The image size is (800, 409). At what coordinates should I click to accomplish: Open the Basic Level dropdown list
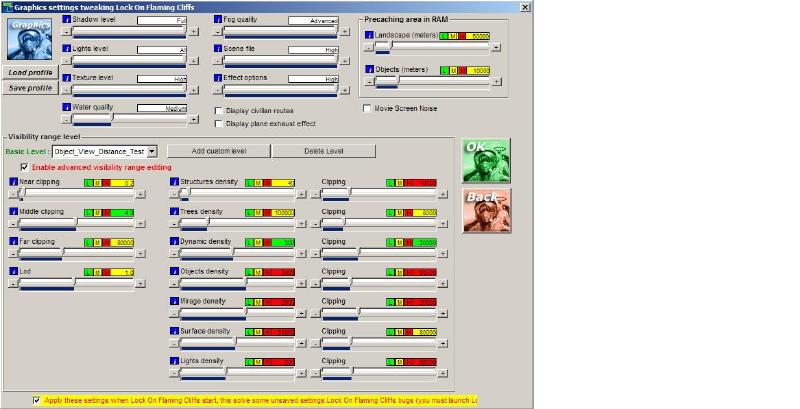[x=152, y=151]
